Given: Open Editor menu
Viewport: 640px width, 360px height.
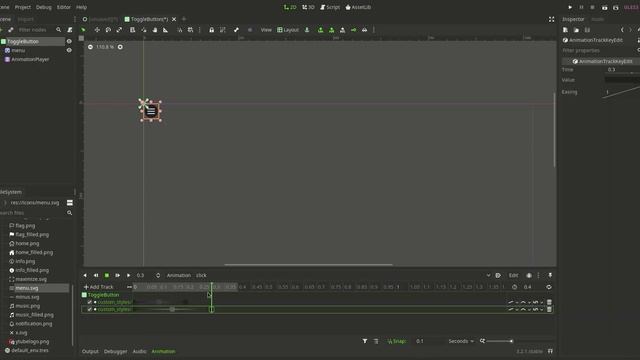Looking at the screenshot, I should 64,7.
